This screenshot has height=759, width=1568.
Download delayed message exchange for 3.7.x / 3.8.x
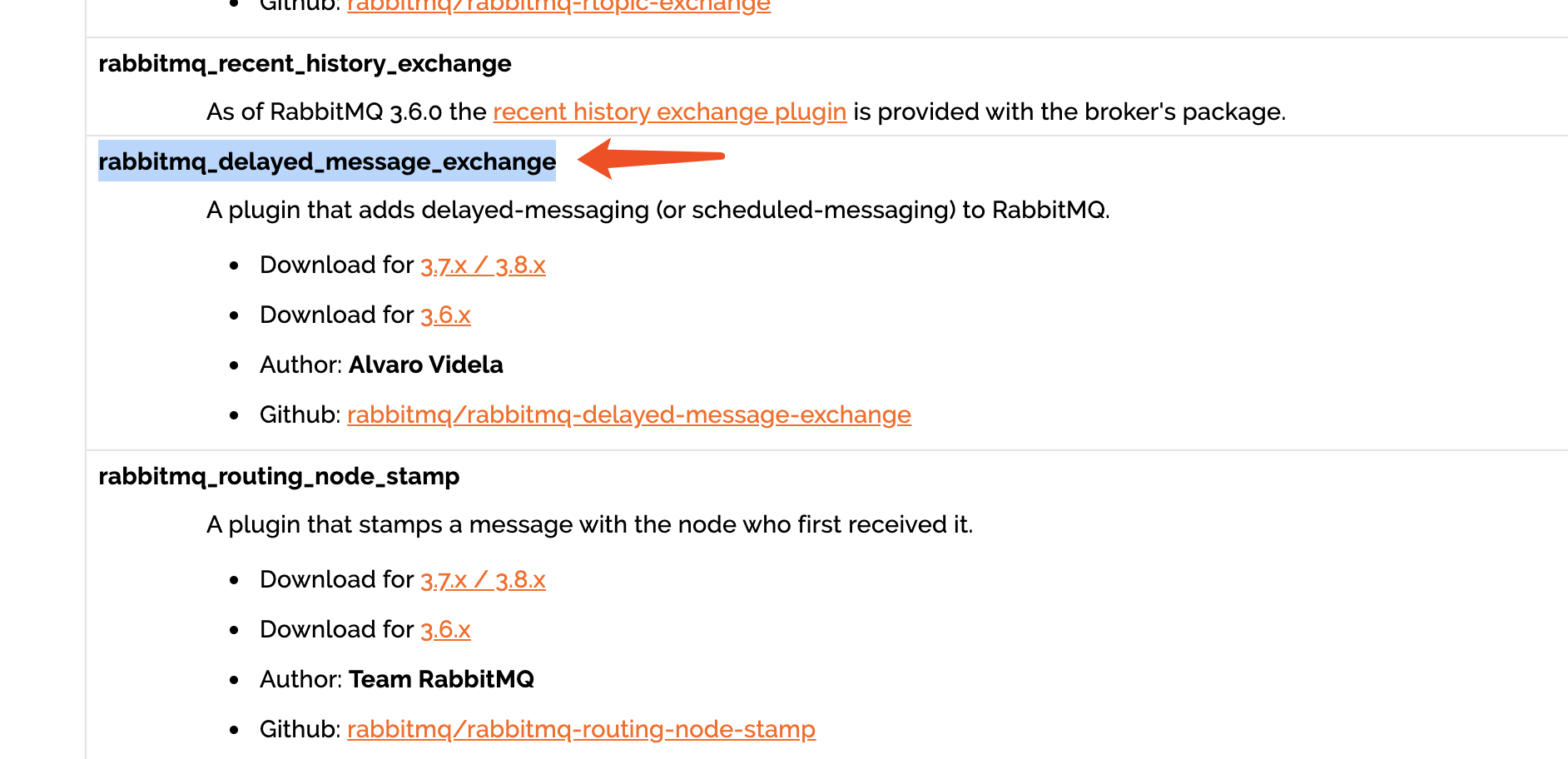coord(483,265)
